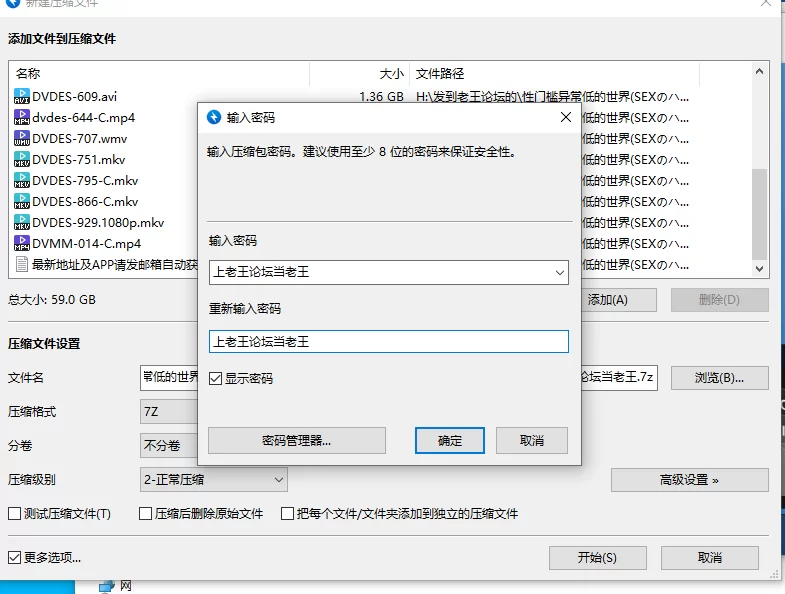Select the DVDES-929.1080p.mkv file name
Screen dimensions: 785x594
pos(98,223)
